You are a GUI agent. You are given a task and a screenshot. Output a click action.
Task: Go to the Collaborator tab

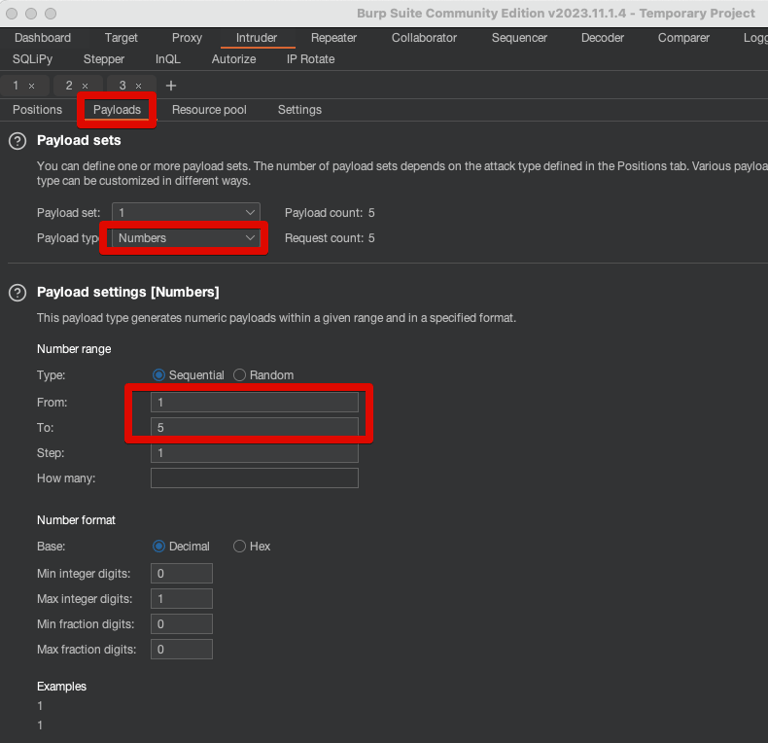(x=424, y=38)
